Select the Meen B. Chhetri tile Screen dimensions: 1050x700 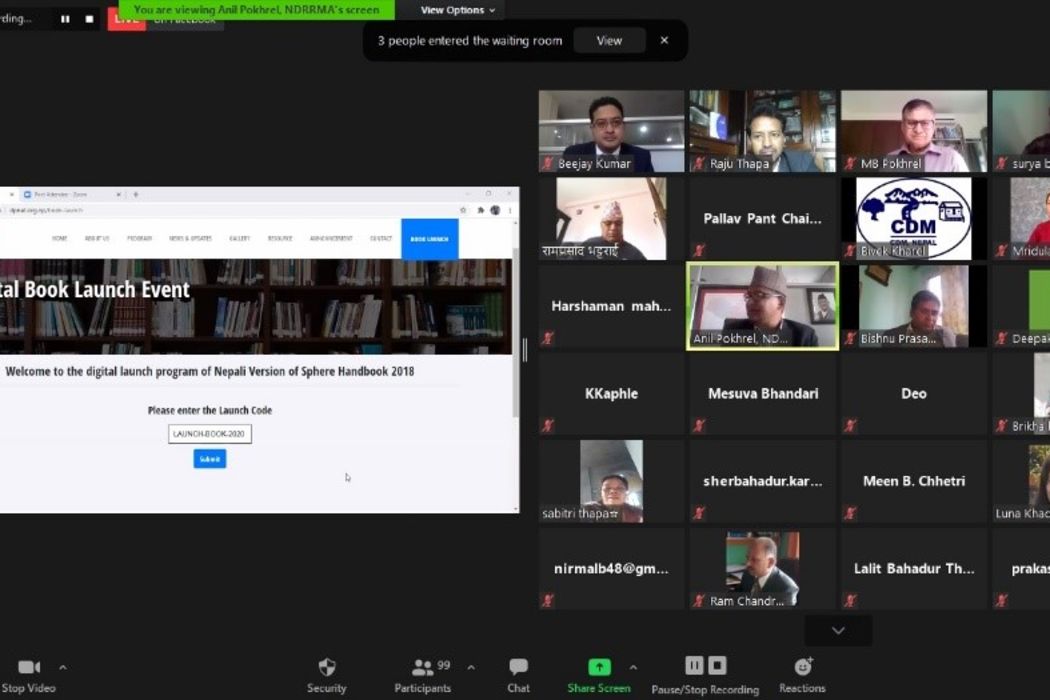[914, 481]
